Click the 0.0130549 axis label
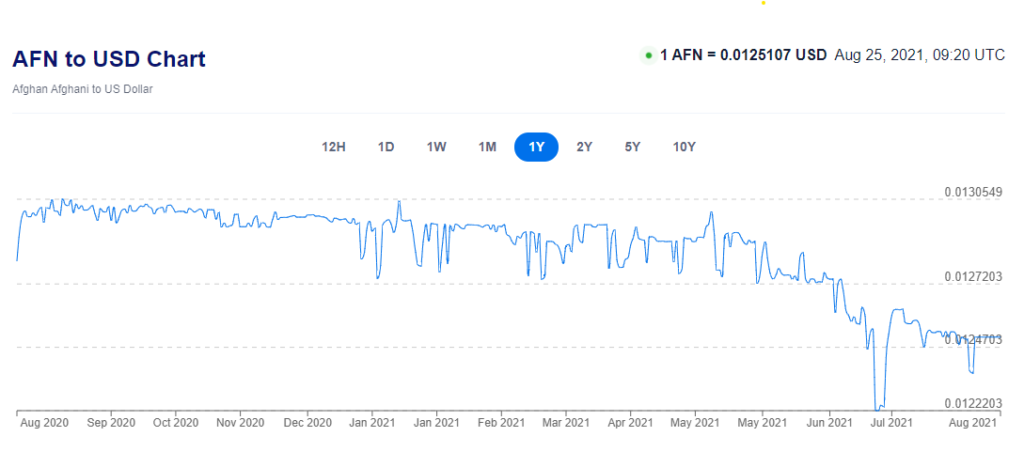The height and width of the screenshot is (452, 1024). 973,192
